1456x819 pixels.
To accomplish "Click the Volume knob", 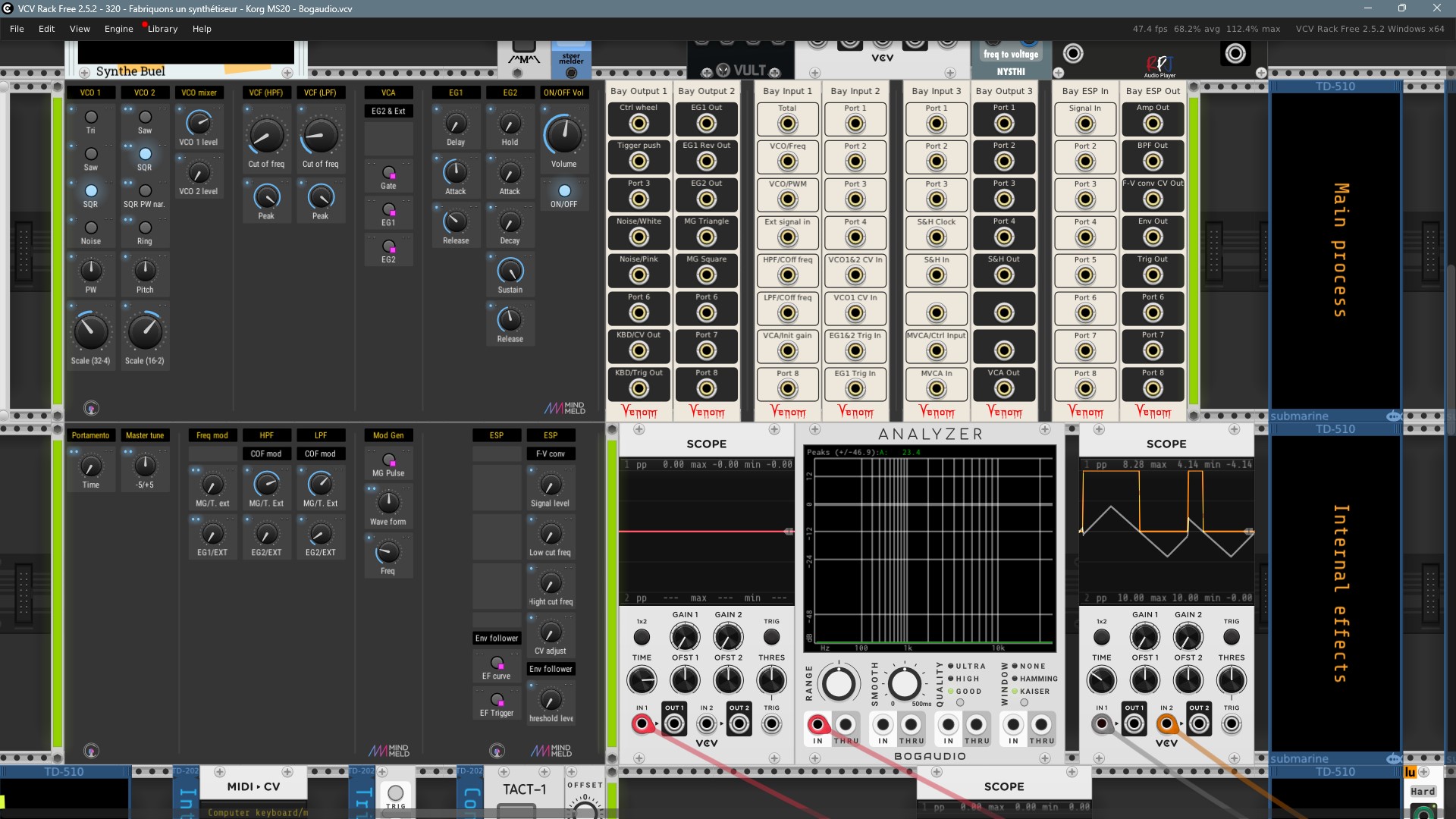I will point(564,135).
